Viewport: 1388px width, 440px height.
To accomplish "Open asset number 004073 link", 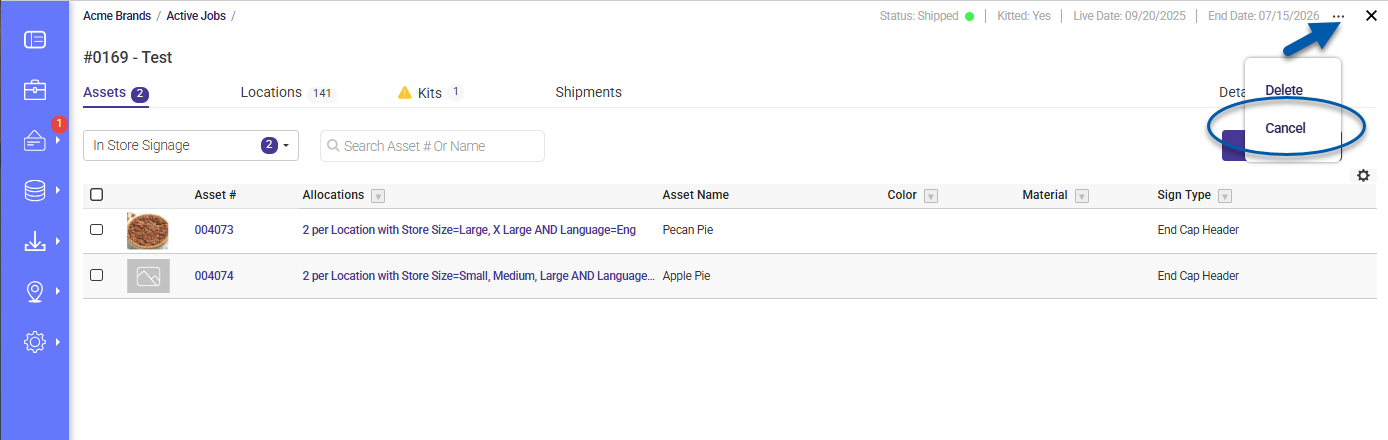I will (214, 230).
